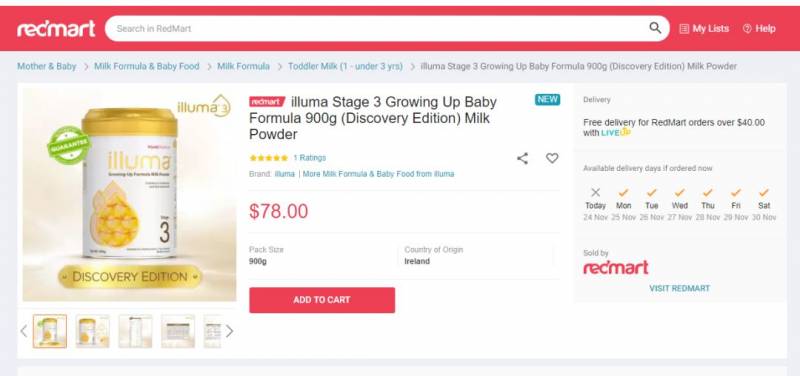Open Help in the header
The width and height of the screenshot is (800, 376).
click(759, 29)
